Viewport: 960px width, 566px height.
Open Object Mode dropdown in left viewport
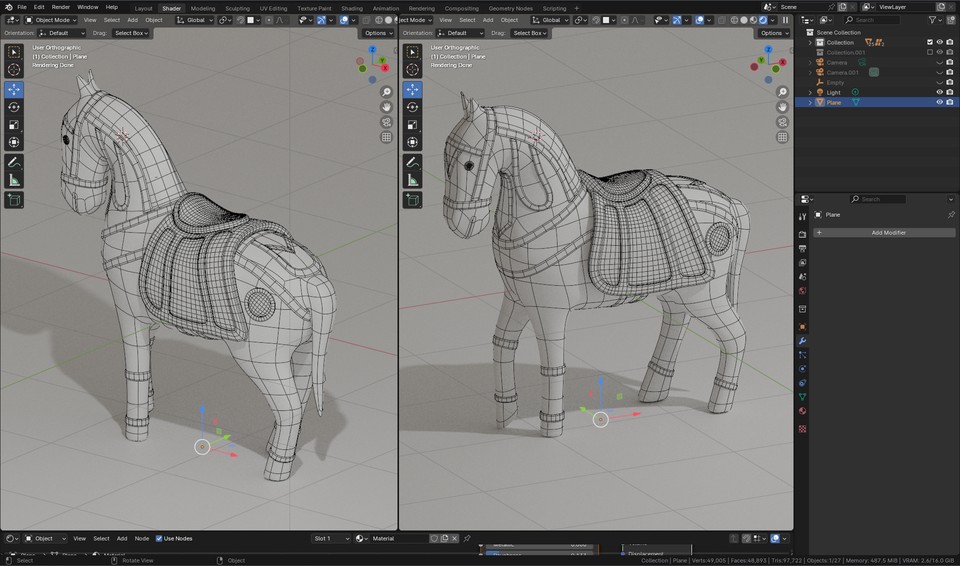pyautogui.click(x=51, y=20)
